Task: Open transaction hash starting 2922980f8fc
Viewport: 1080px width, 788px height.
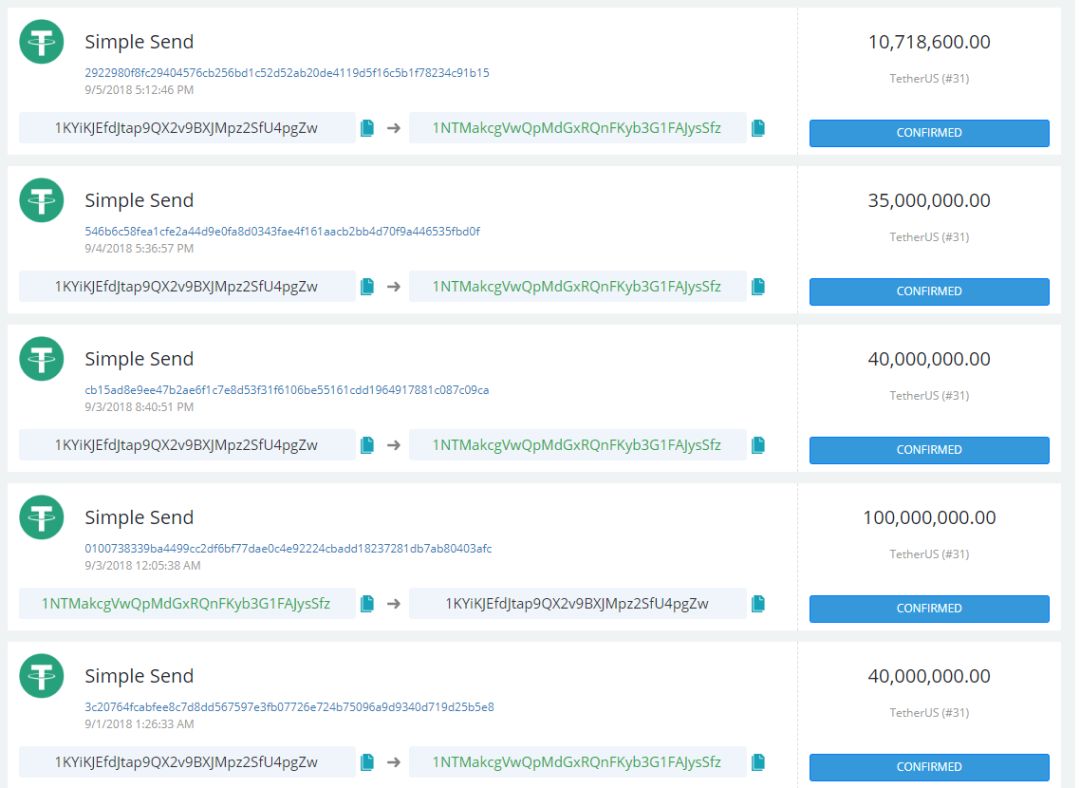Action: pyautogui.click(x=287, y=72)
